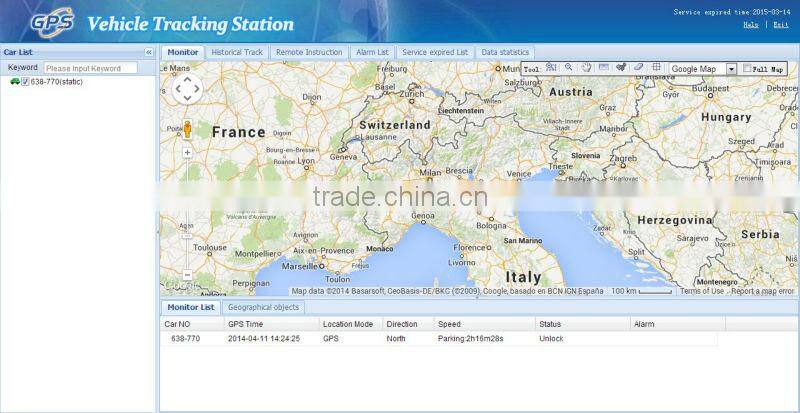This screenshot has width=800, height=413.
Task: Focus the Keyword input field
Action: pyautogui.click(x=90, y=68)
